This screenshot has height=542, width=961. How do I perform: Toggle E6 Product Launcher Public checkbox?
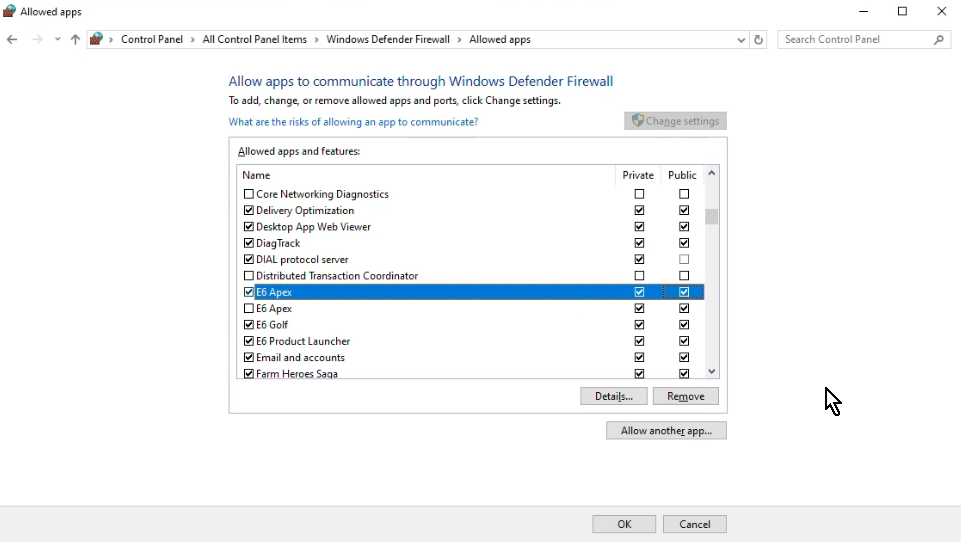tap(684, 341)
